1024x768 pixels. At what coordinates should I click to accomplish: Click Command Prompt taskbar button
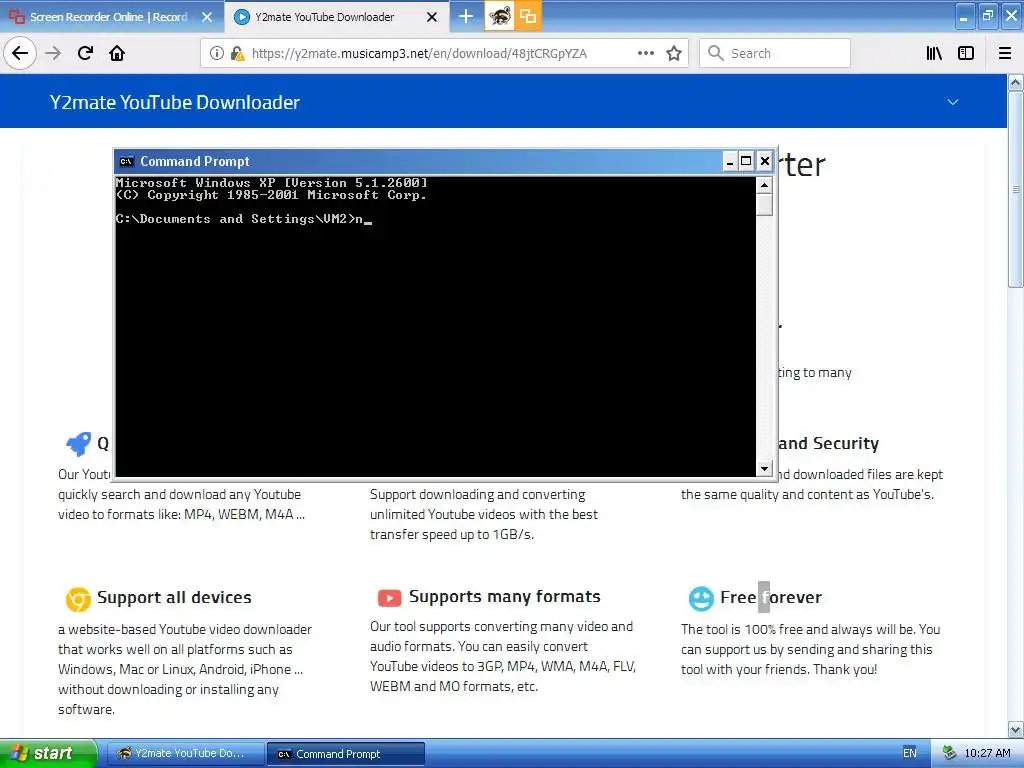(x=346, y=754)
